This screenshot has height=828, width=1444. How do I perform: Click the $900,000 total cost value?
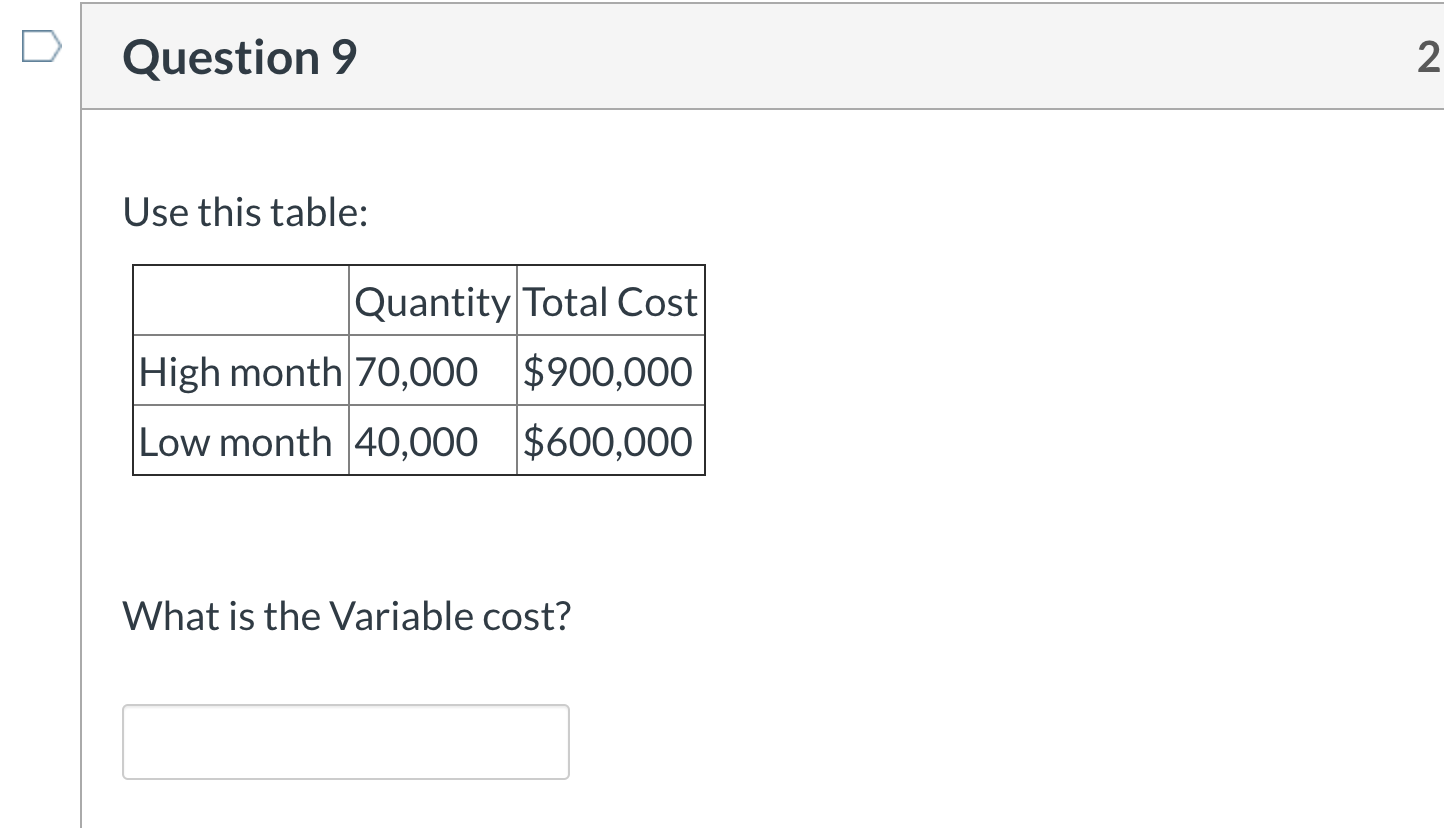604,371
